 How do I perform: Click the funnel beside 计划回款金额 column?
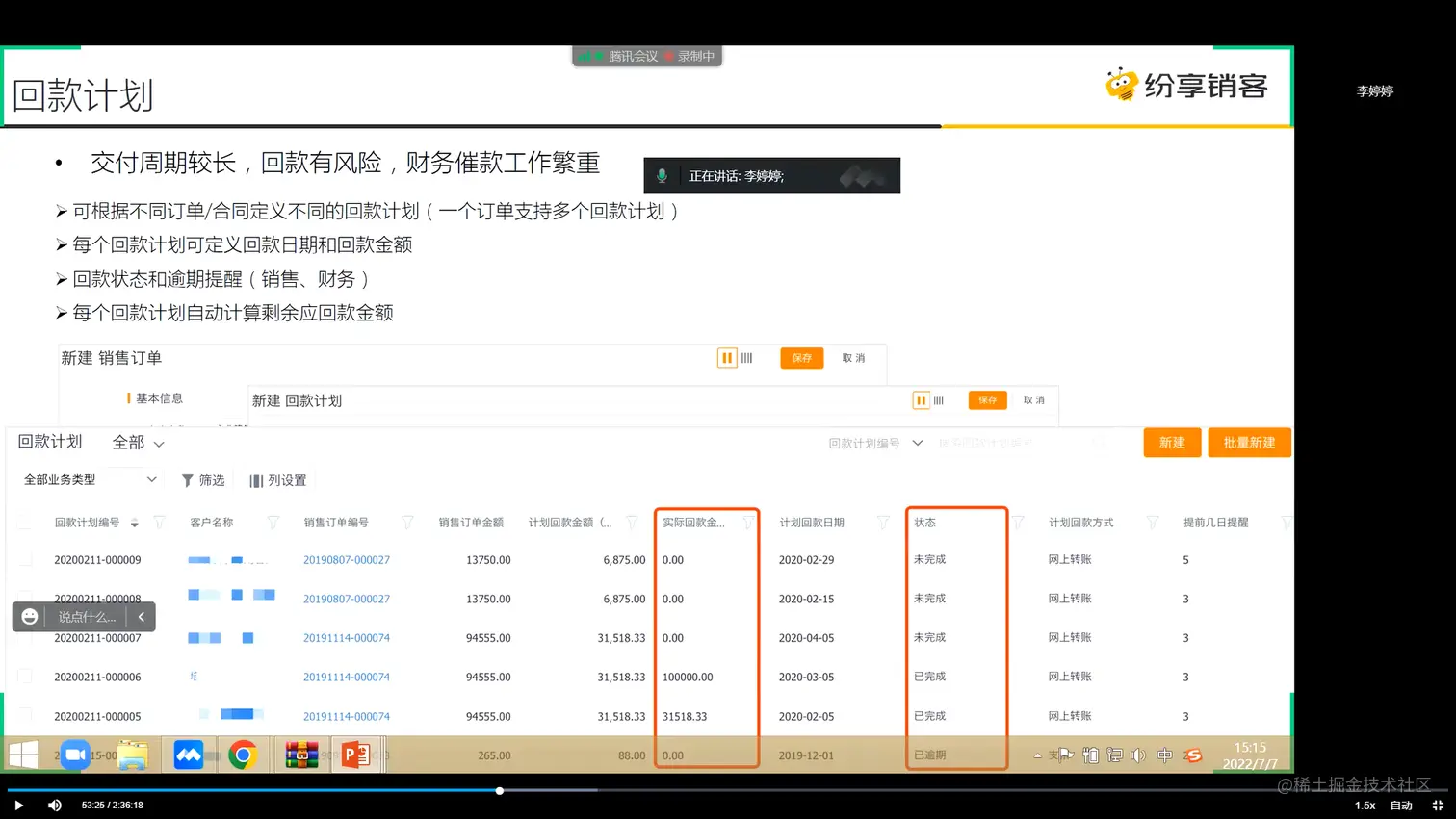632,523
